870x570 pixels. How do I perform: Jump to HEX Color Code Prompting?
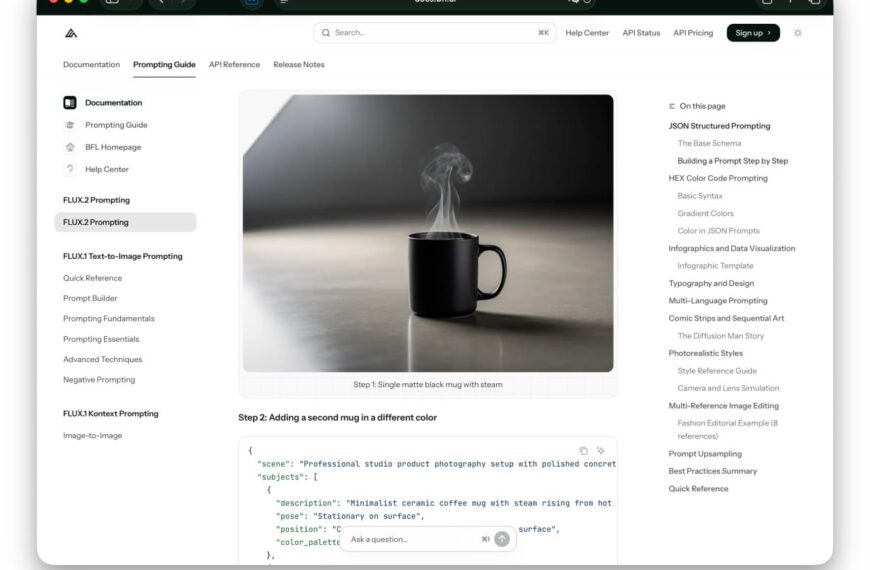click(x=718, y=178)
